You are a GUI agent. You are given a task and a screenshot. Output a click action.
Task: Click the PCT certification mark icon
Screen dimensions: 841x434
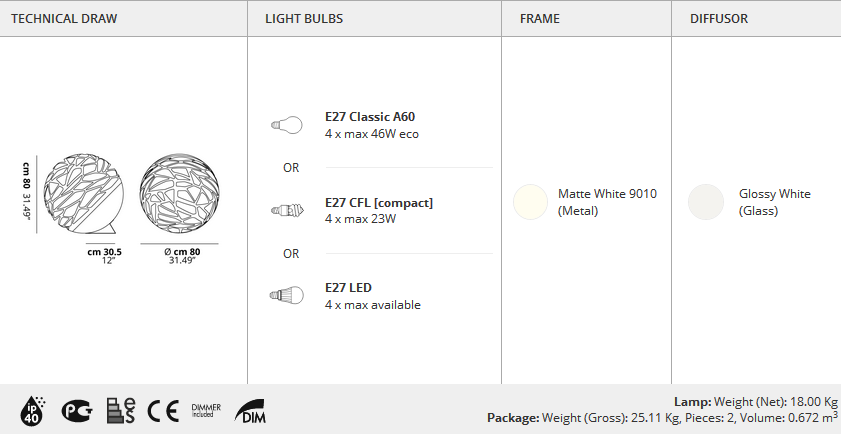(x=76, y=411)
